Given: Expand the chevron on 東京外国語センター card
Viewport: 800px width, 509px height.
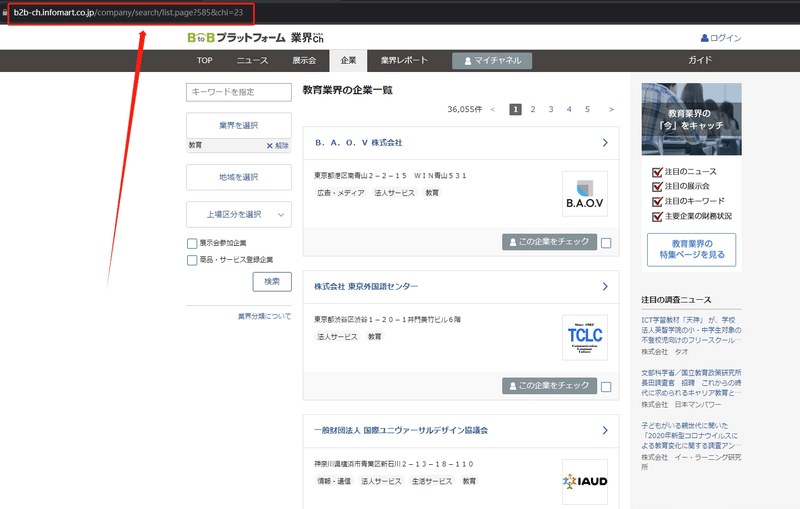Looking at the screenshot, I should pos(605,287).
